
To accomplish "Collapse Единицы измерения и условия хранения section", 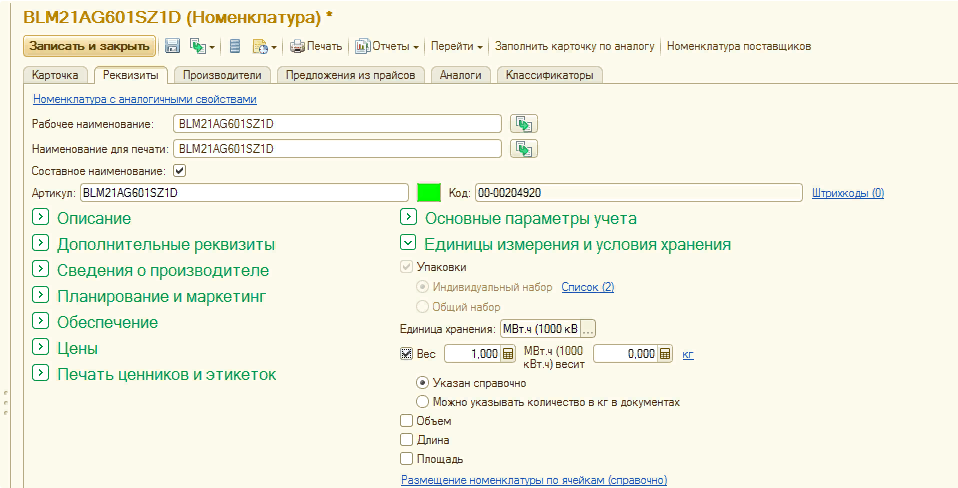I will [x=408, y=244].
